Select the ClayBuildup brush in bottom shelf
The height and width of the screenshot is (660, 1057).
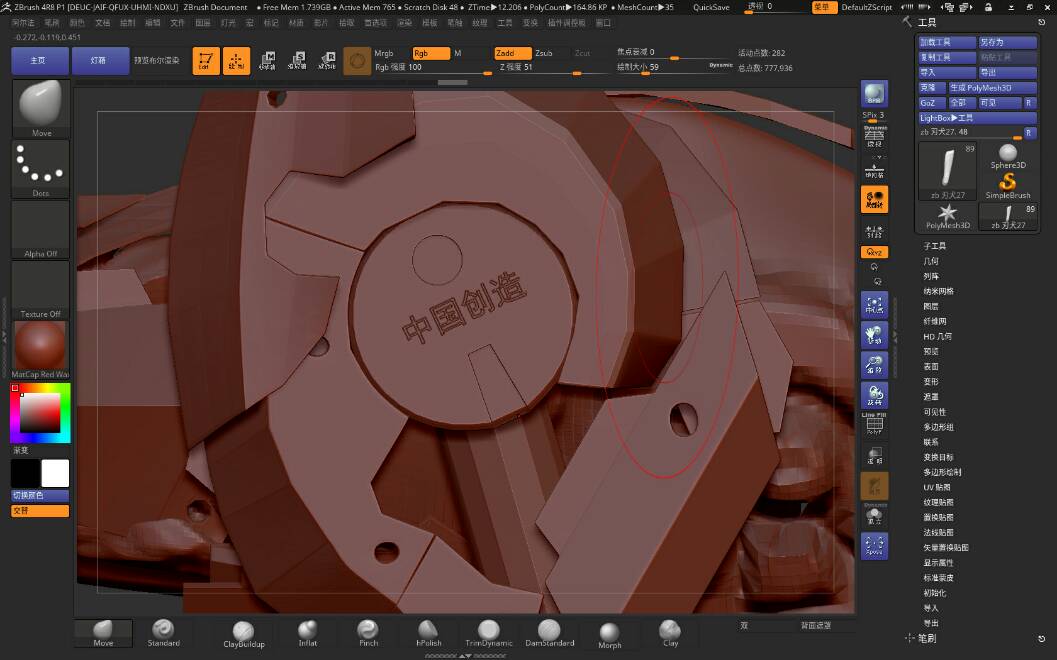pyautogui.click(x=243, y=634)
